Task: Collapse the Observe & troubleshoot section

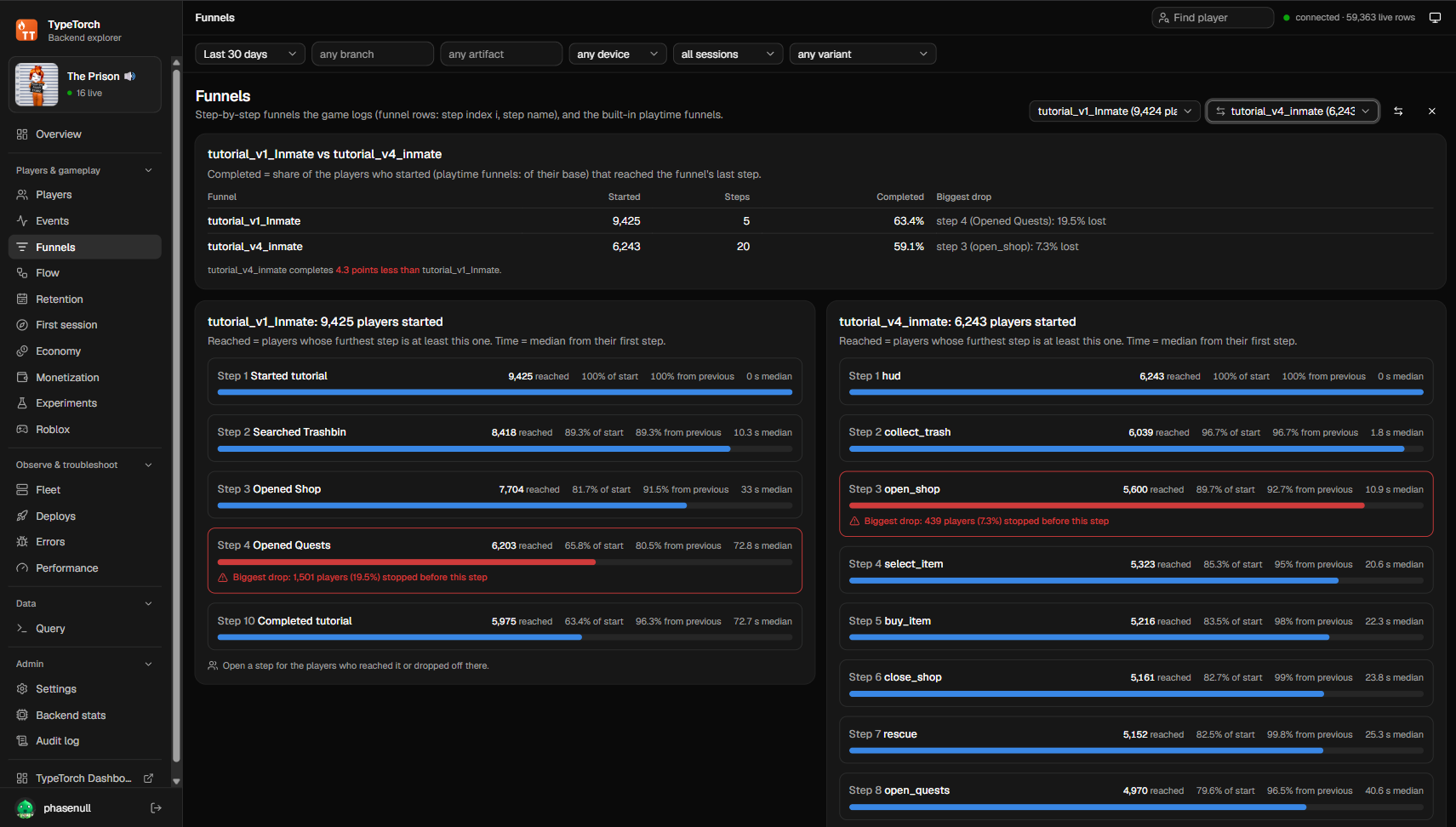Action: [85, 465]
